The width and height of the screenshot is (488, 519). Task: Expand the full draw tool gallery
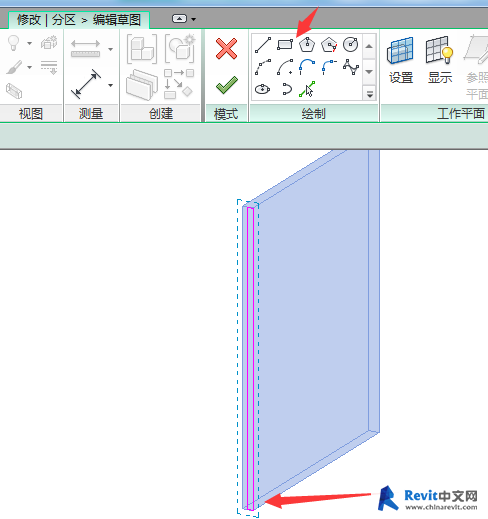[x=369, y=94]
